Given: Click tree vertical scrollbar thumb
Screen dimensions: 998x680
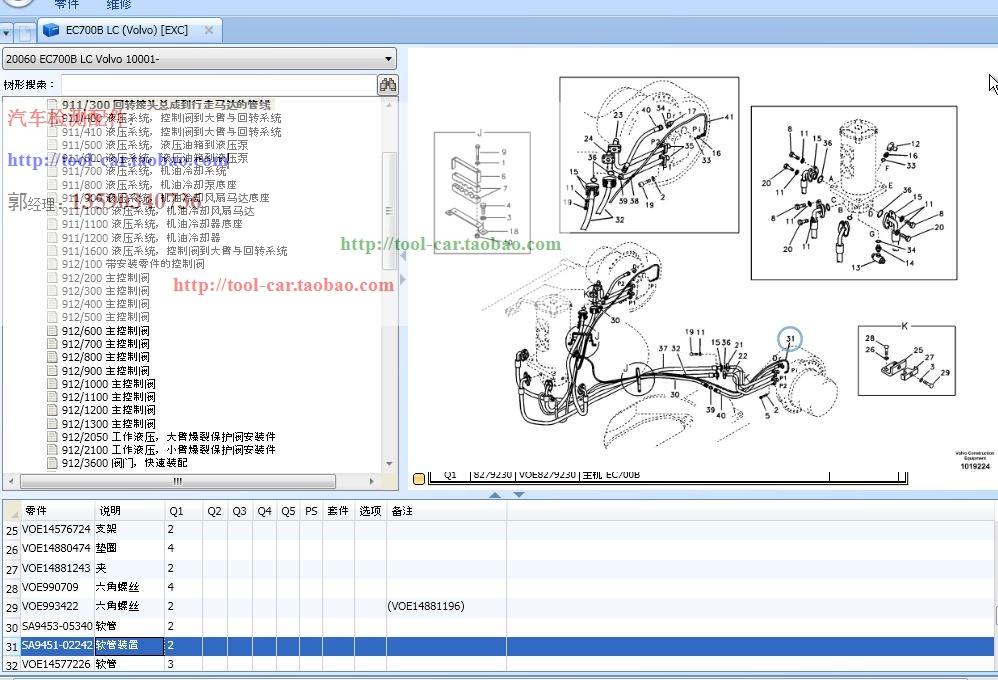Looking at the screenshot, I should click(x=389, y=210).
